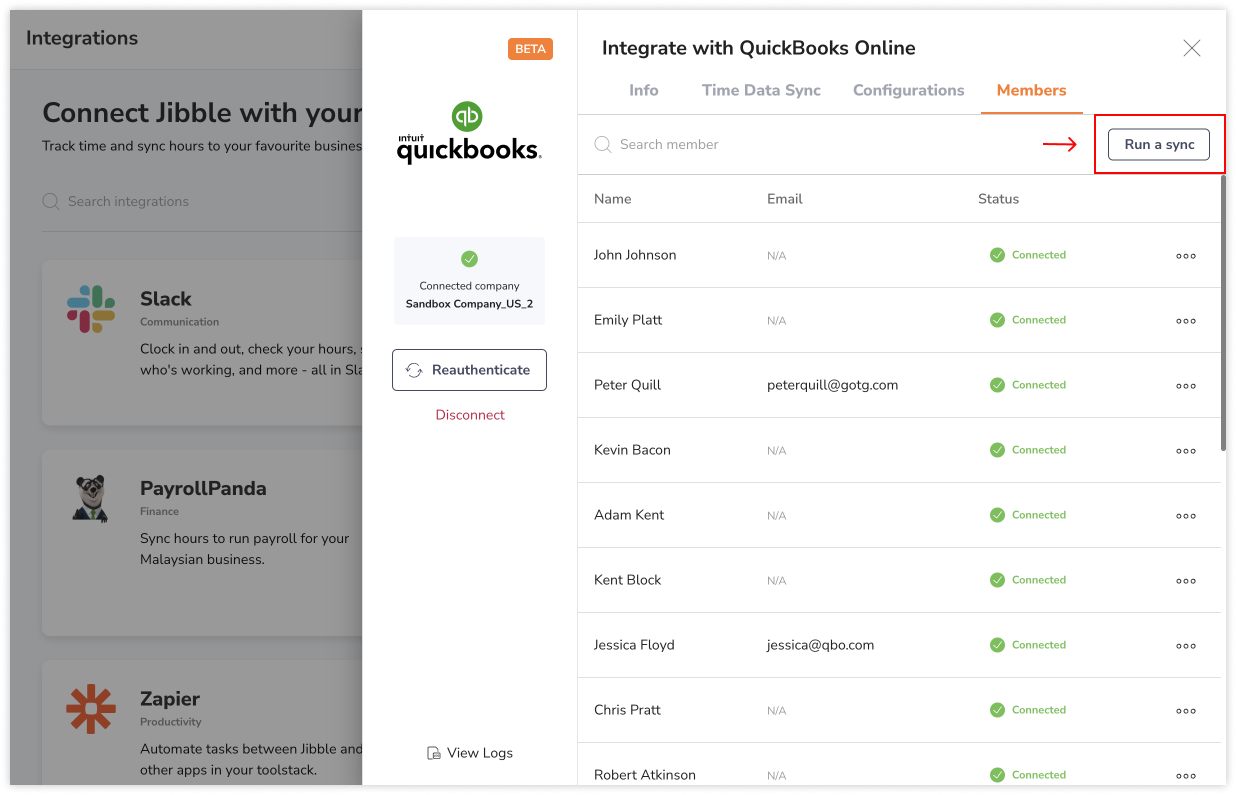Click the Disconnect link
The image size is (1236, 795).
point(470,415)
